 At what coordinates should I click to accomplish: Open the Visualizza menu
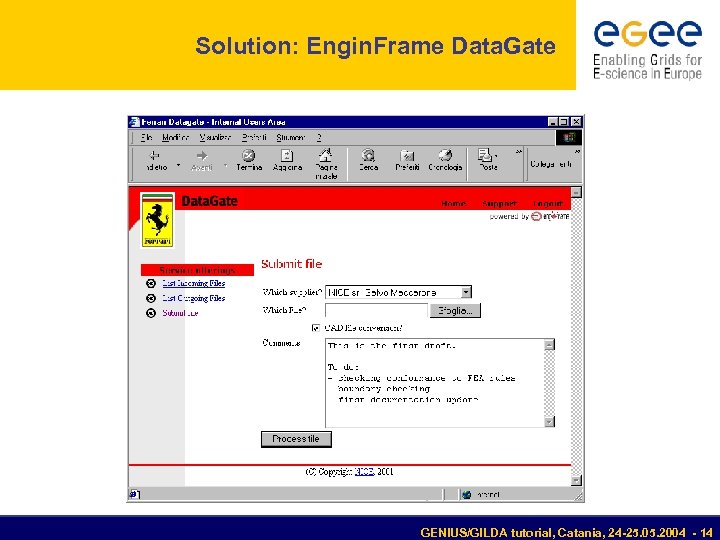(215, 137)
